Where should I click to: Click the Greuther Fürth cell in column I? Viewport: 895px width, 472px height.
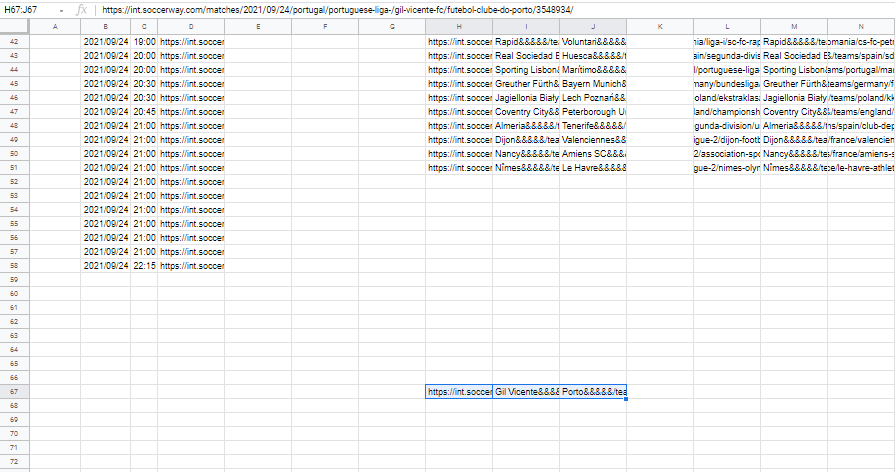click(x=526, y=84)
